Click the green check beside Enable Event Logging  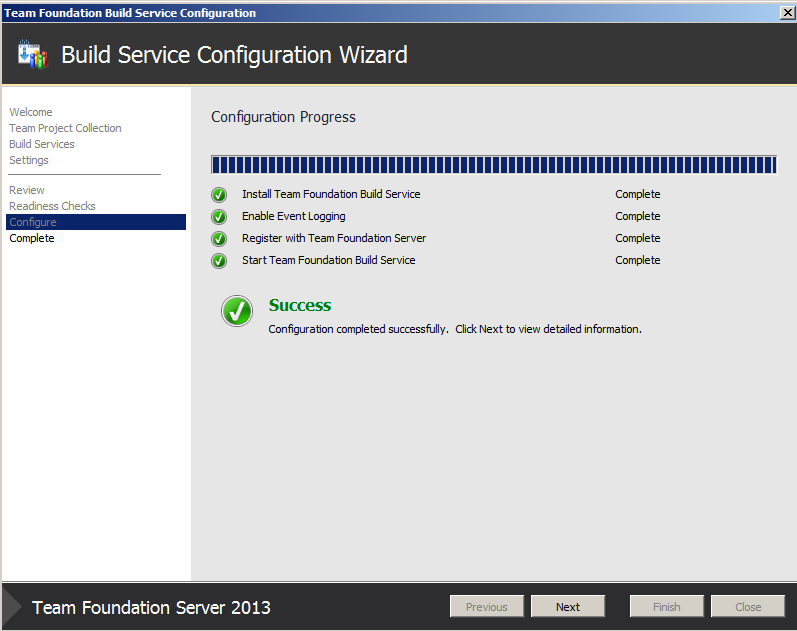click(x=219, y=217)
